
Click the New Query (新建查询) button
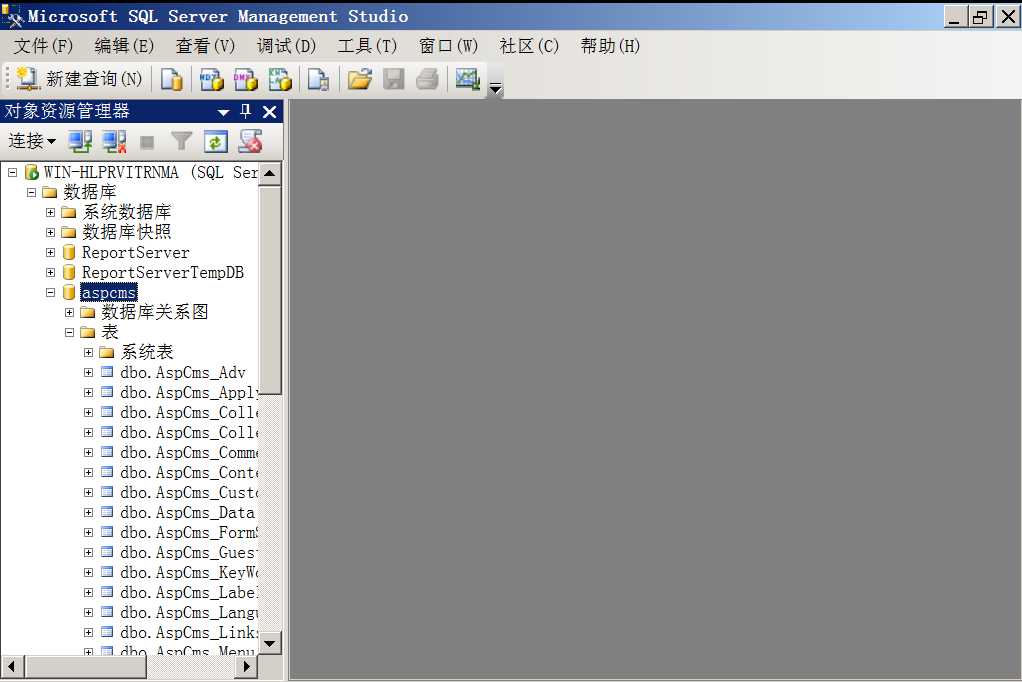[x=80, y=79]
